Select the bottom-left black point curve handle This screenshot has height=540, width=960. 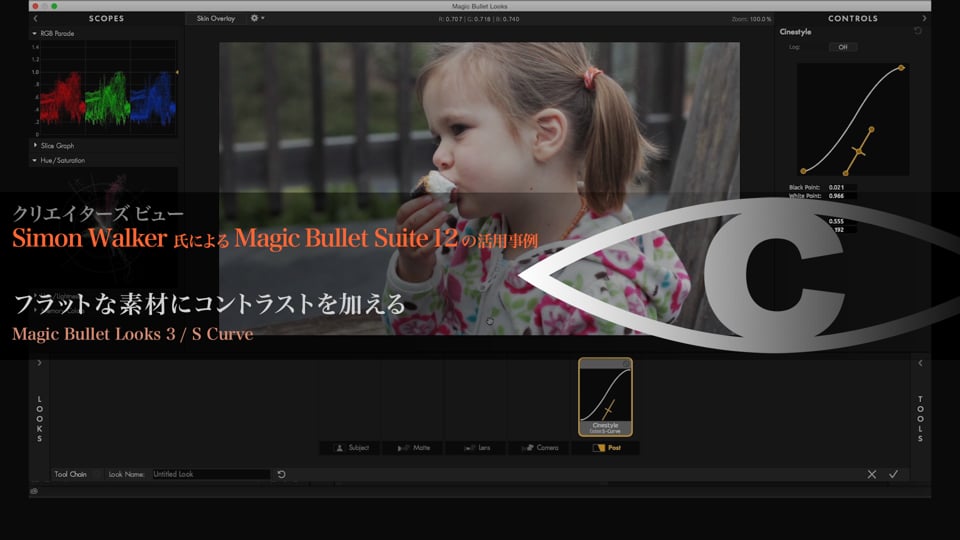(803, 171)
